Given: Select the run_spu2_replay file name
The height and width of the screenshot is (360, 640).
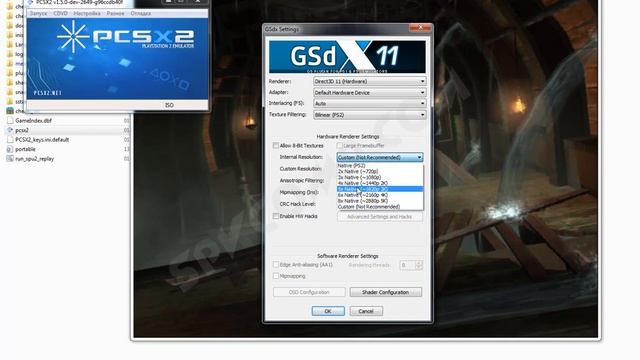Looking at the screenshot, I should [x=35, y=159].
